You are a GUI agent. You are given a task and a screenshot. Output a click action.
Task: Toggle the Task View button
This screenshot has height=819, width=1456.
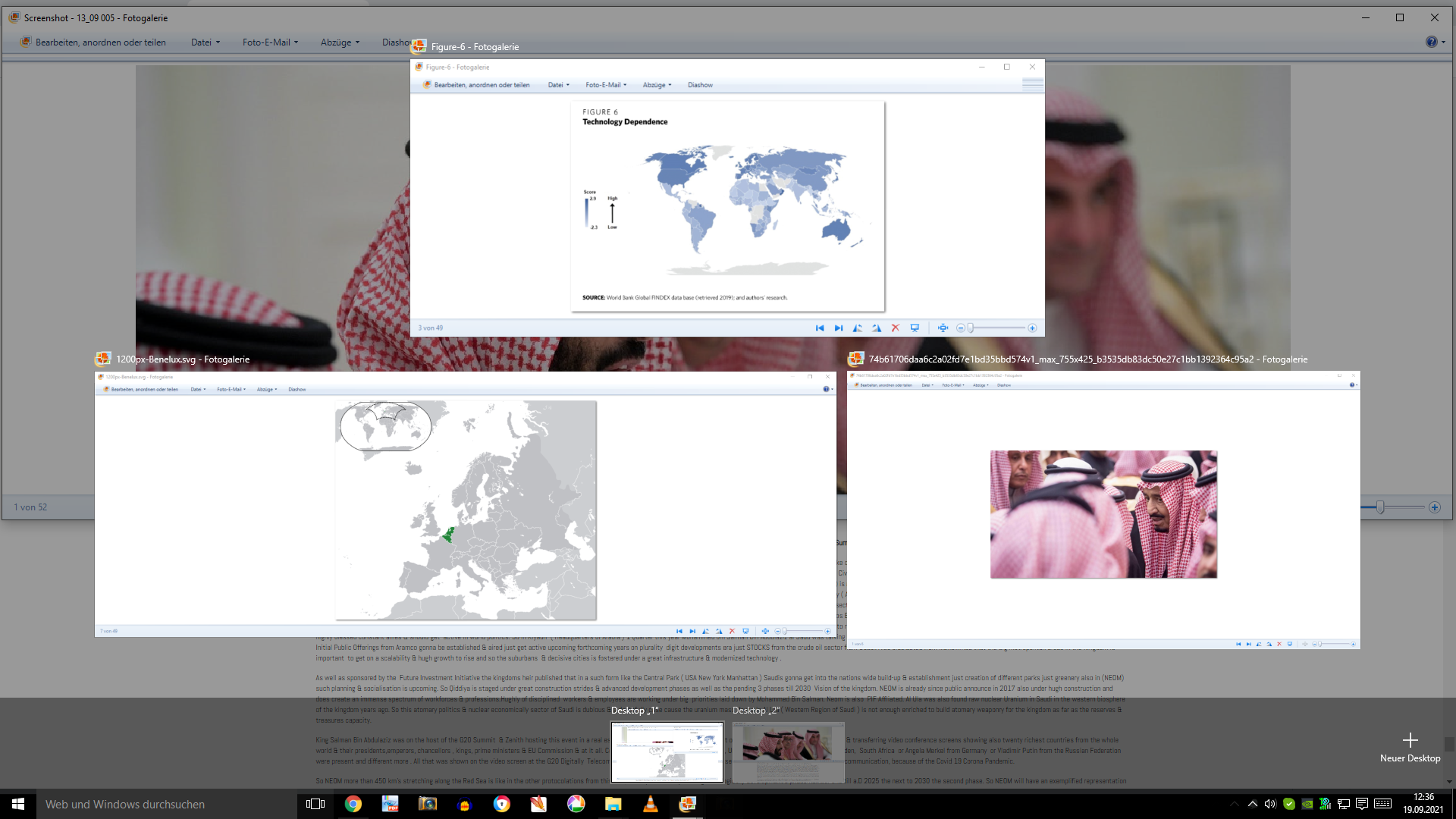pyautogui.click(x=315, y=804)
